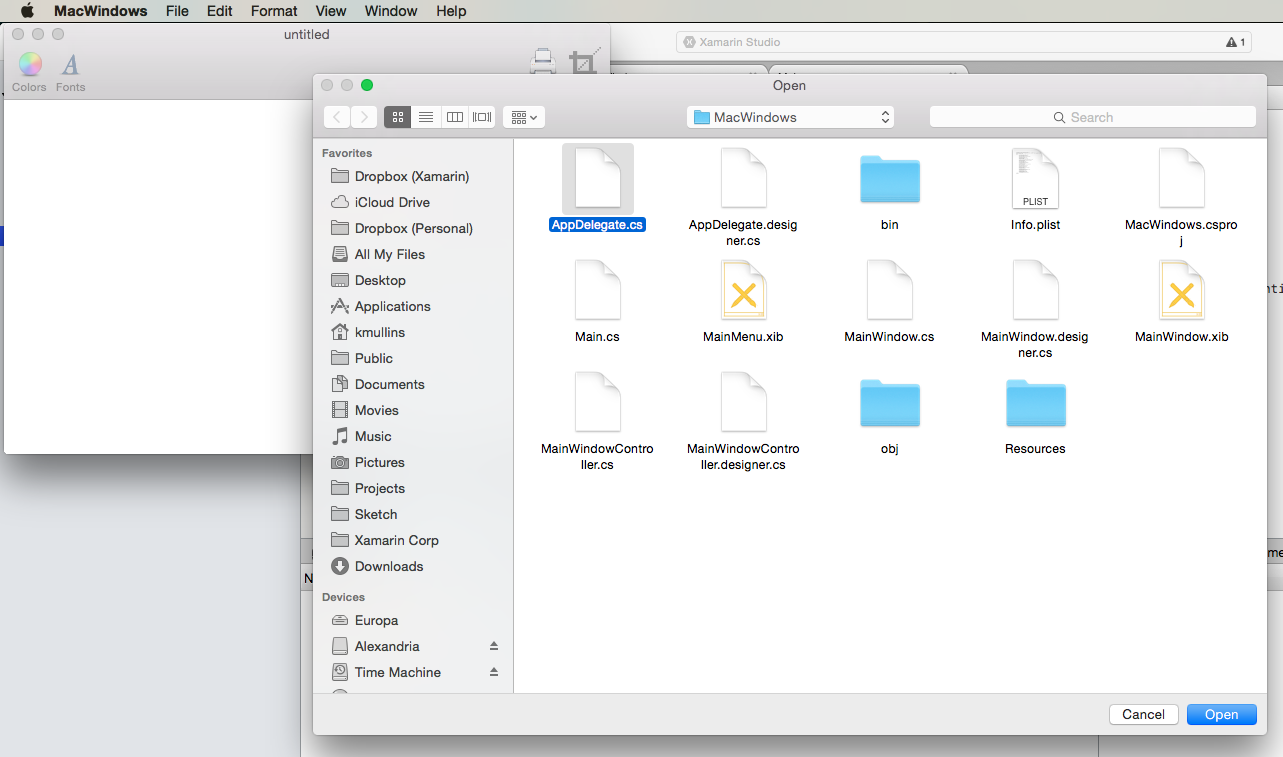This screenshot has height=757, width=1283.
Task: Cancel the Open dialog
Action: pos(1143,714)
